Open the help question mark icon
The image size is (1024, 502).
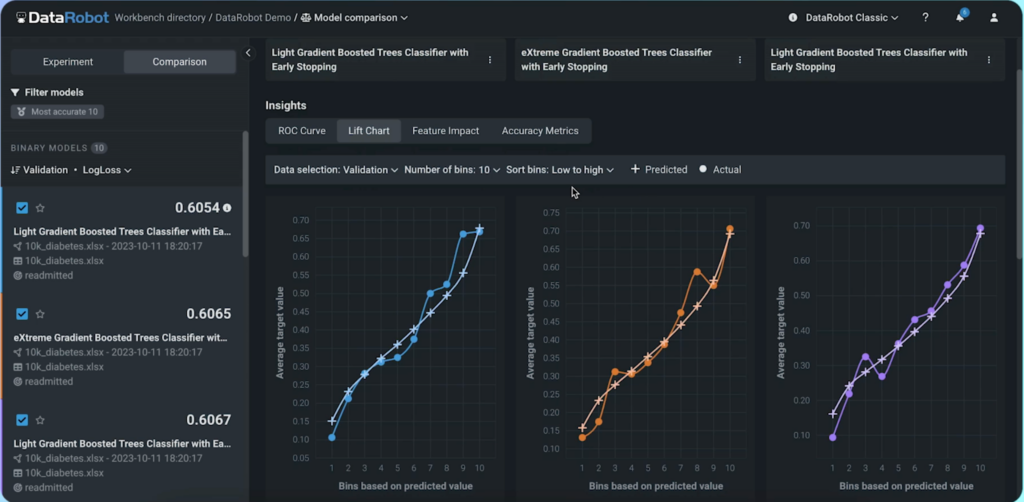click(925, 17)
